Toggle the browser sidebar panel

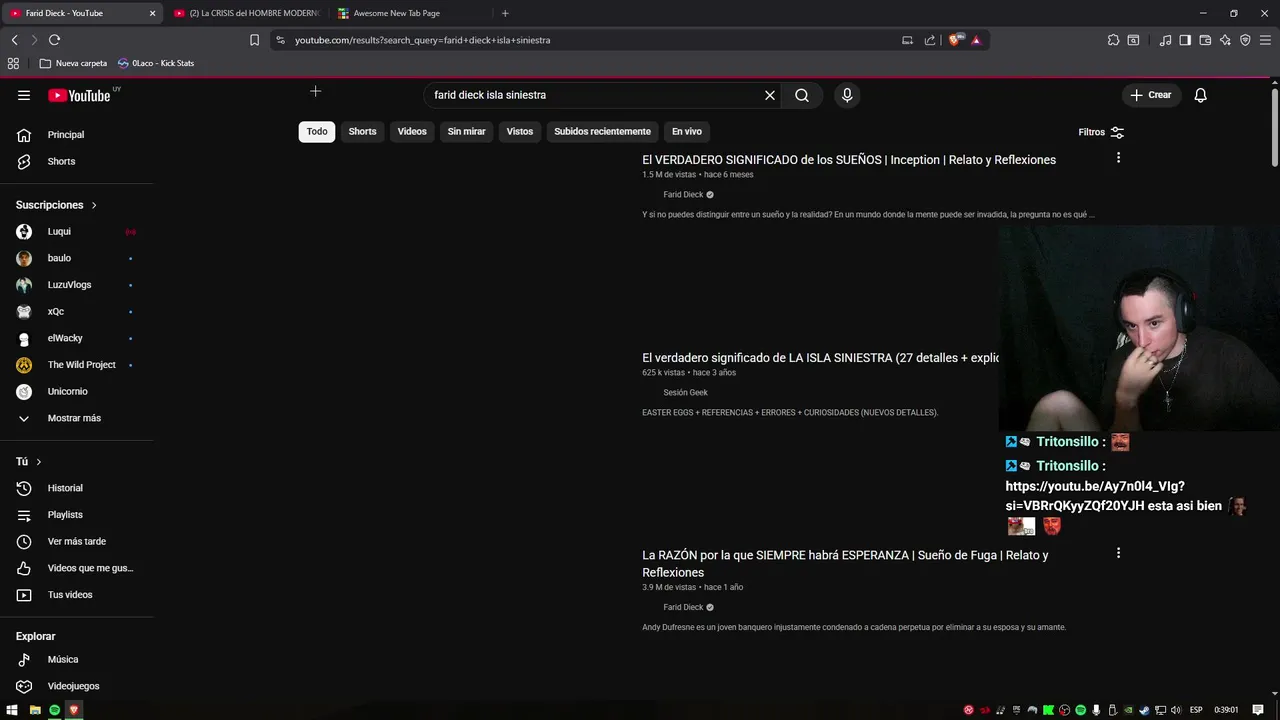click(x=1185, y=40)
